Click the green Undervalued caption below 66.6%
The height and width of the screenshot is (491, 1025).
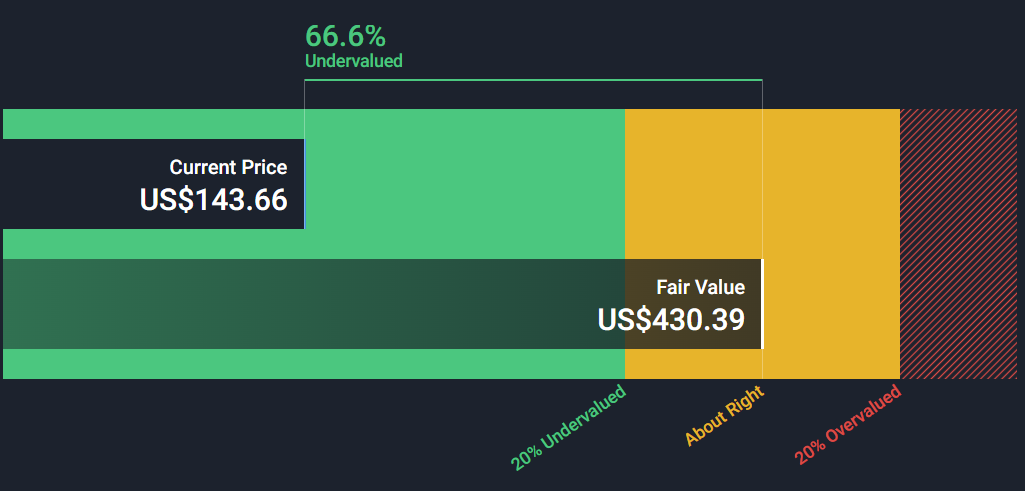[353, 61]
